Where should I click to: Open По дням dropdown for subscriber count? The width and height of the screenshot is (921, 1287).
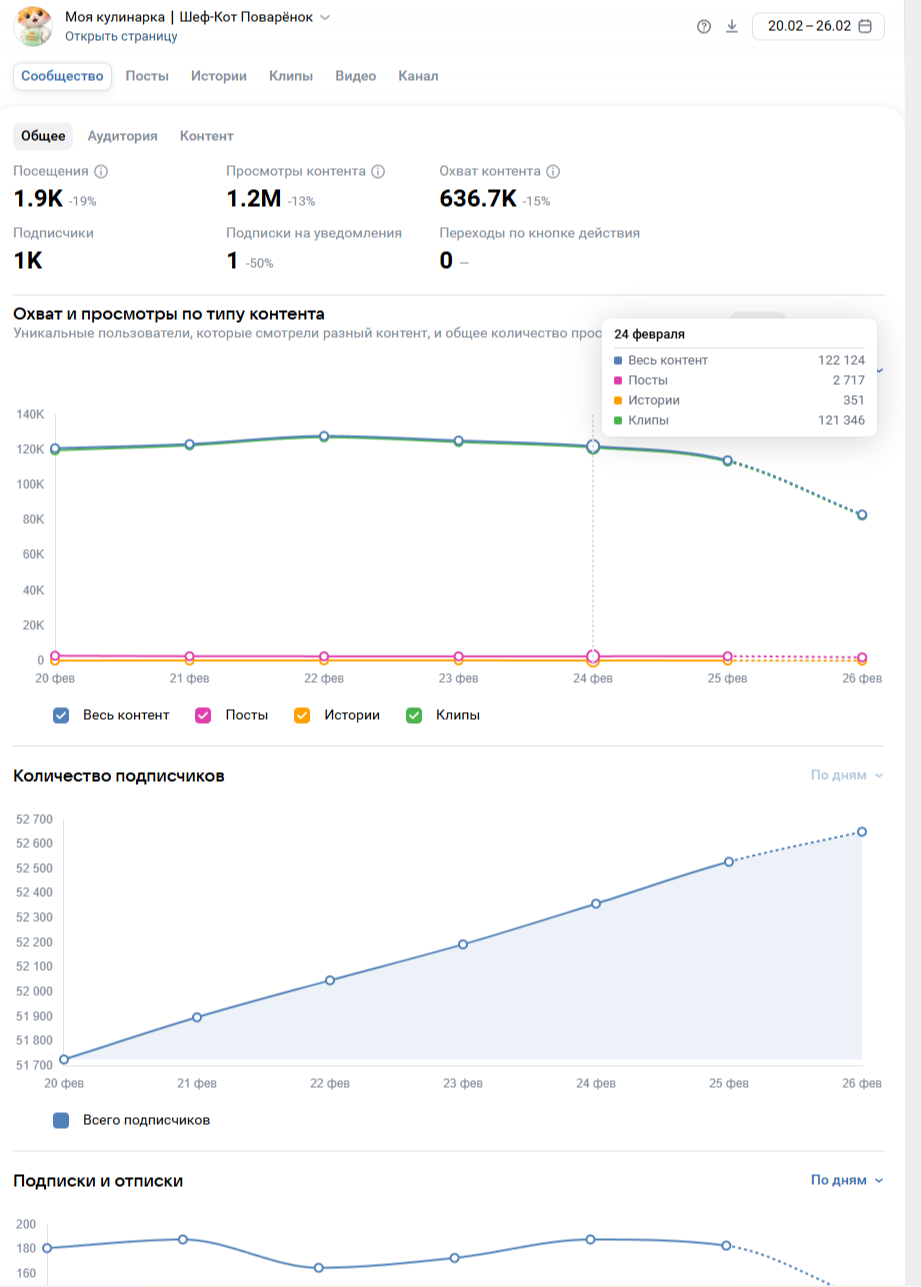[x=847, y=775]
